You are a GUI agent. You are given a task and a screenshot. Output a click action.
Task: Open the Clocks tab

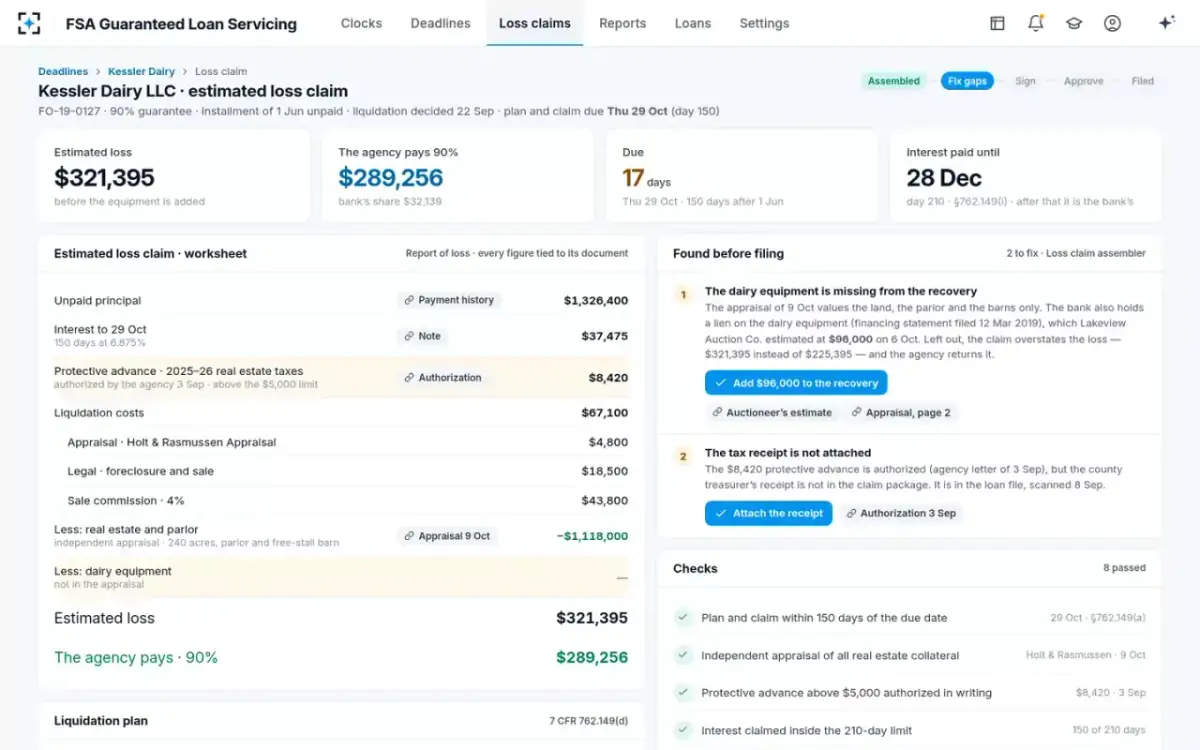tap(361, 23)
